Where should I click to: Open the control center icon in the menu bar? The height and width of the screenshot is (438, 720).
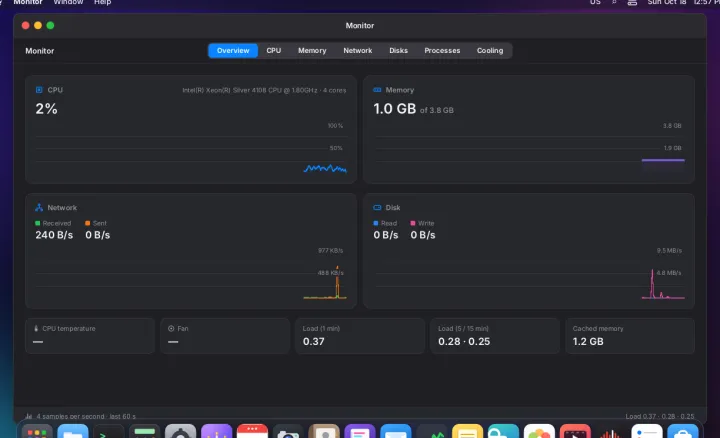632,2
